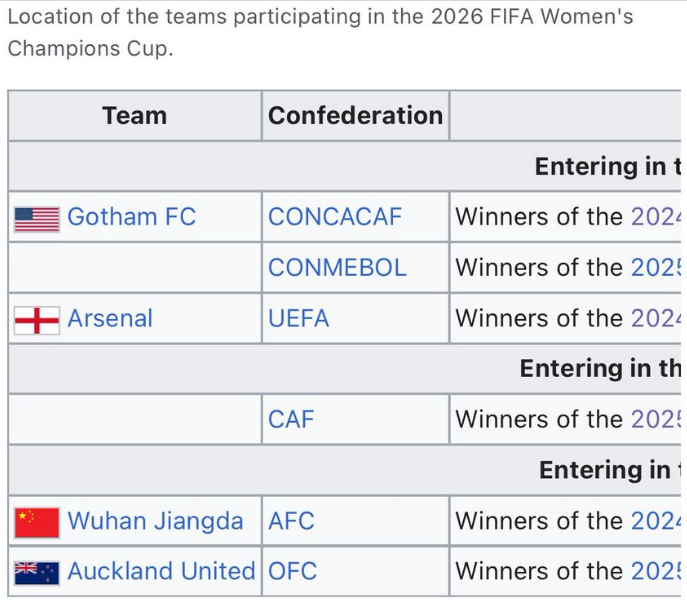Open the Gotham FC team link

coord(131,217)
